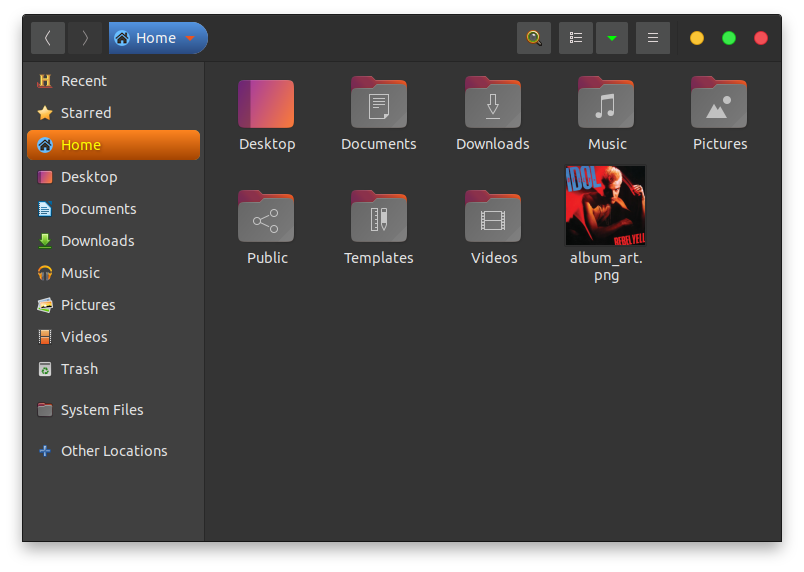Go forward with the right arrow button
Viewport: 804px width, 572px height.
[85, 38]
